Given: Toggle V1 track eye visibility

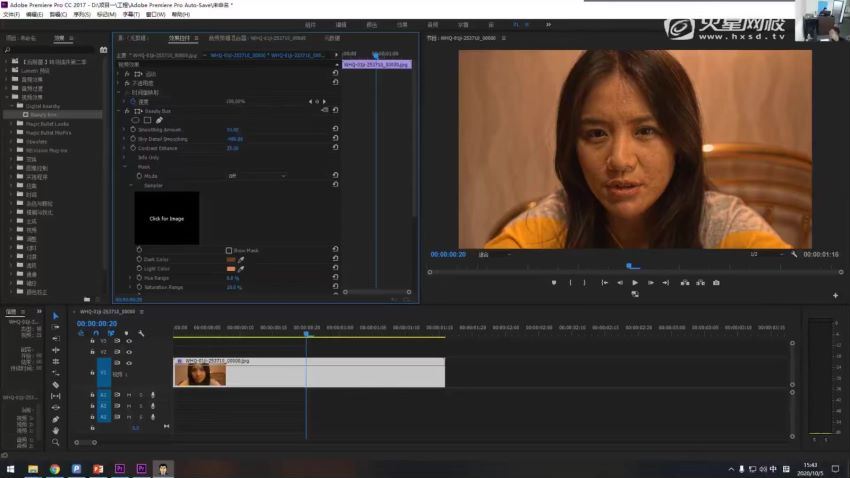Looking at the screenshot, I should coord(129,363).
